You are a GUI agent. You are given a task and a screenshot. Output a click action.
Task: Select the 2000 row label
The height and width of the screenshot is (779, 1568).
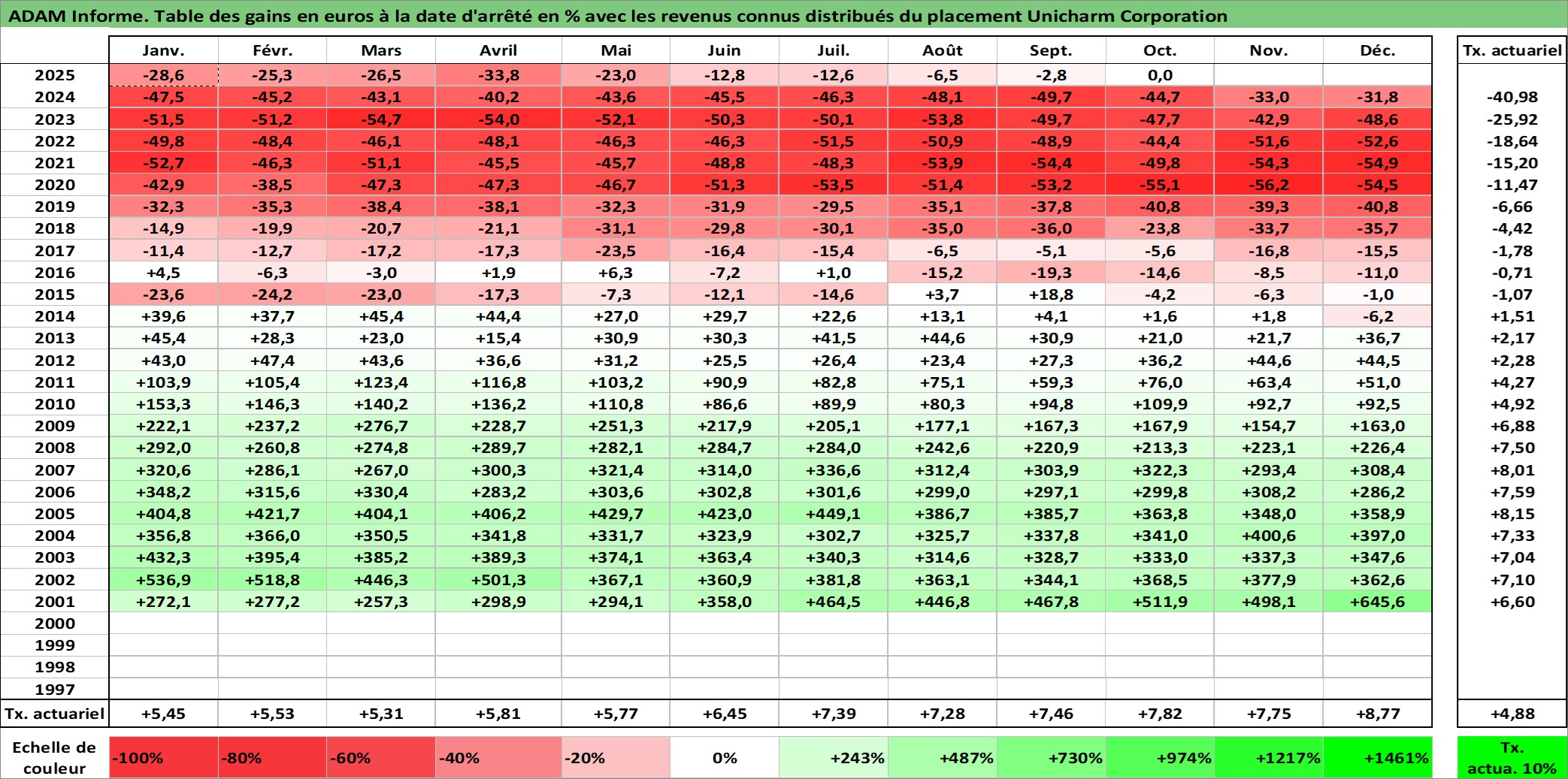(55, 624)
